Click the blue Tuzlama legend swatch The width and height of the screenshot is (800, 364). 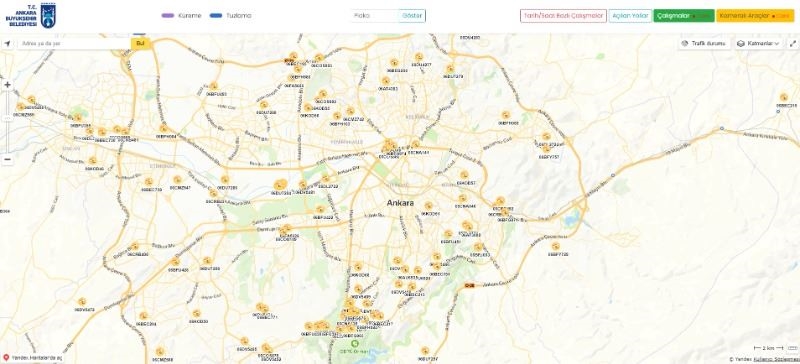216,16
